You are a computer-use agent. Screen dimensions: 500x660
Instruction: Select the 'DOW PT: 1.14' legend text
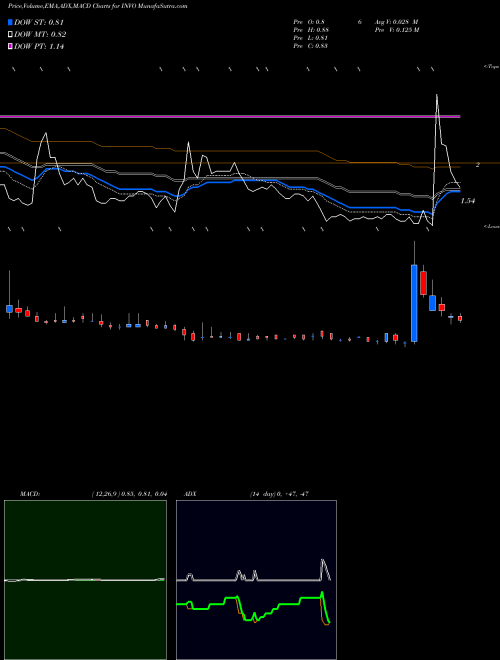tap(39, 46)
